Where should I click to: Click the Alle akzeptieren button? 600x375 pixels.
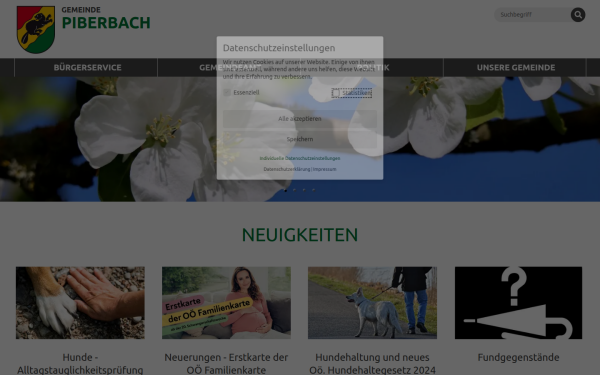coord(300,119)
